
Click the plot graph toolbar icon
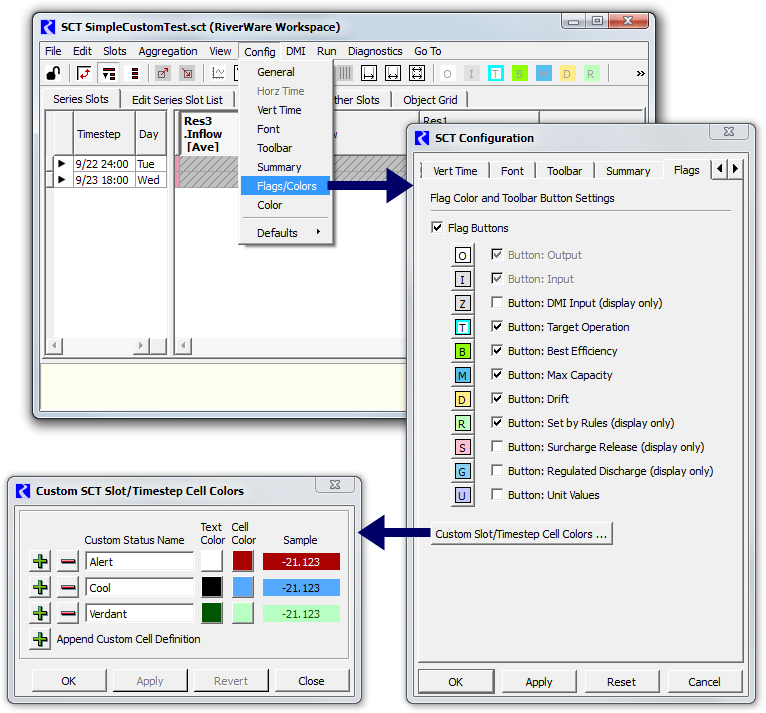point(218,73)
